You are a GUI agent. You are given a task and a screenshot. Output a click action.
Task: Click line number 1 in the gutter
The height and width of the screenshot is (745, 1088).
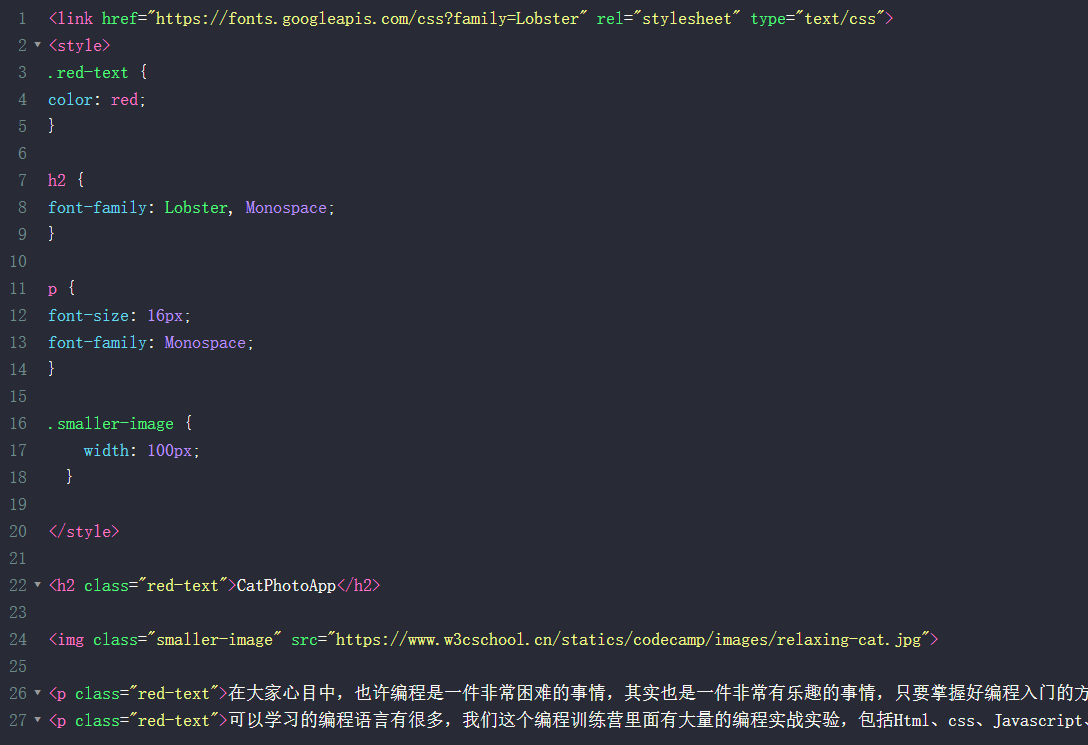click(x=22, y=19)
